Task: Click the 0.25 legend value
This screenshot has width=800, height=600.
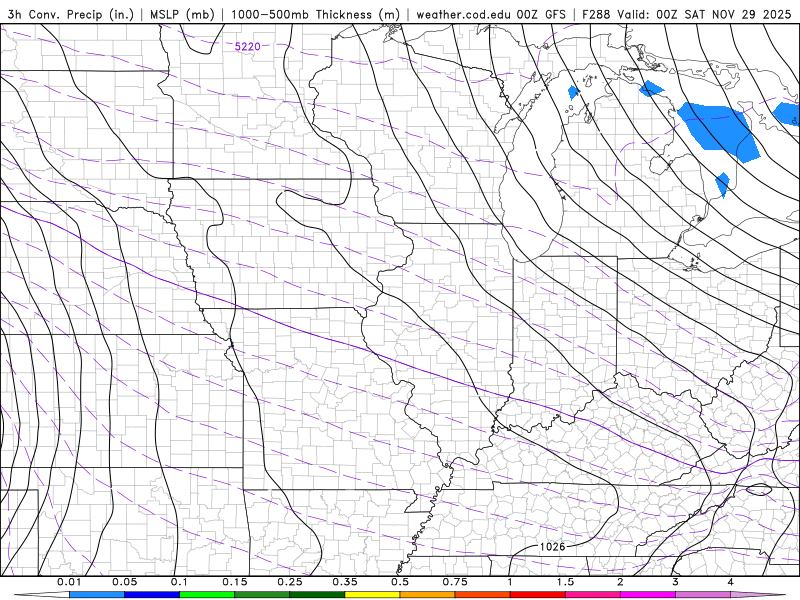Action: (290, 582)
